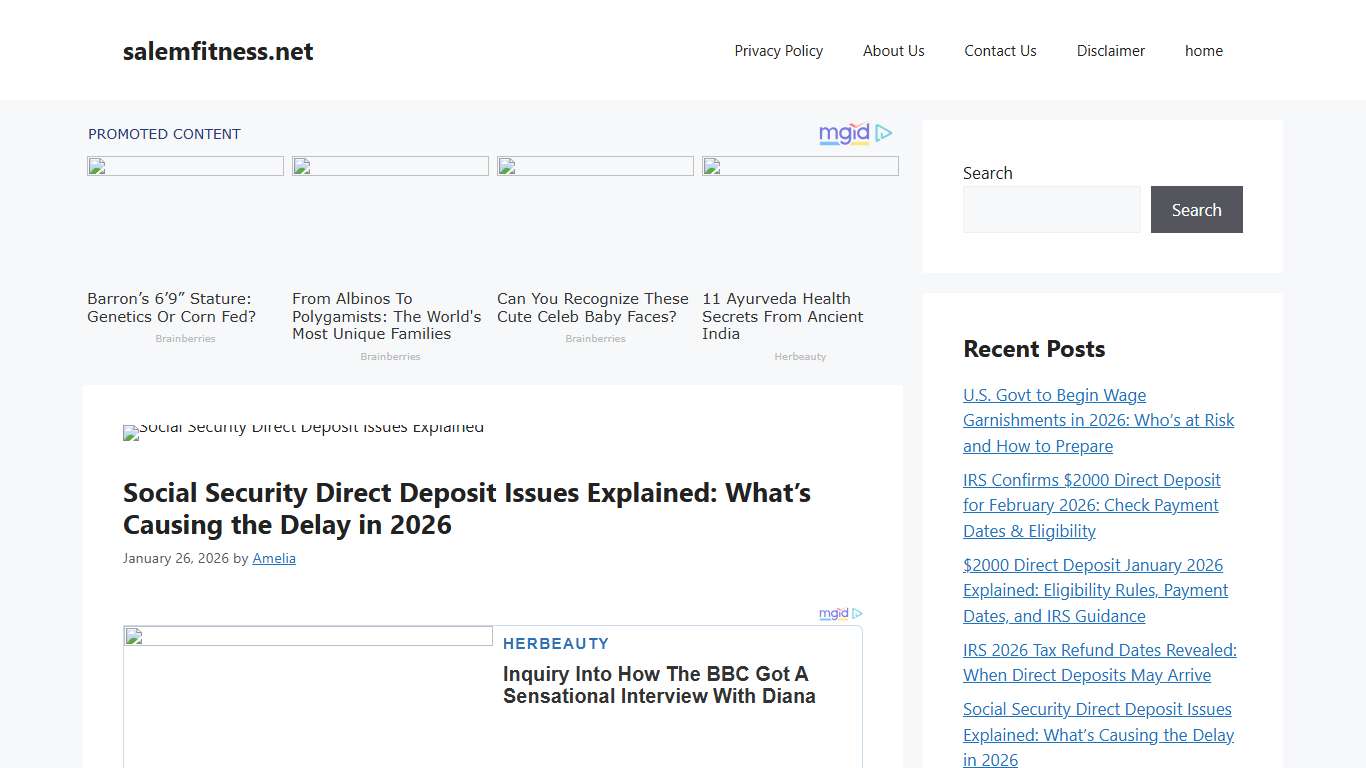Image resolution: width=1366 pixels, height=768 pixels.
Task: Navigate to home via the nav bar
Action: [1203, 50]
